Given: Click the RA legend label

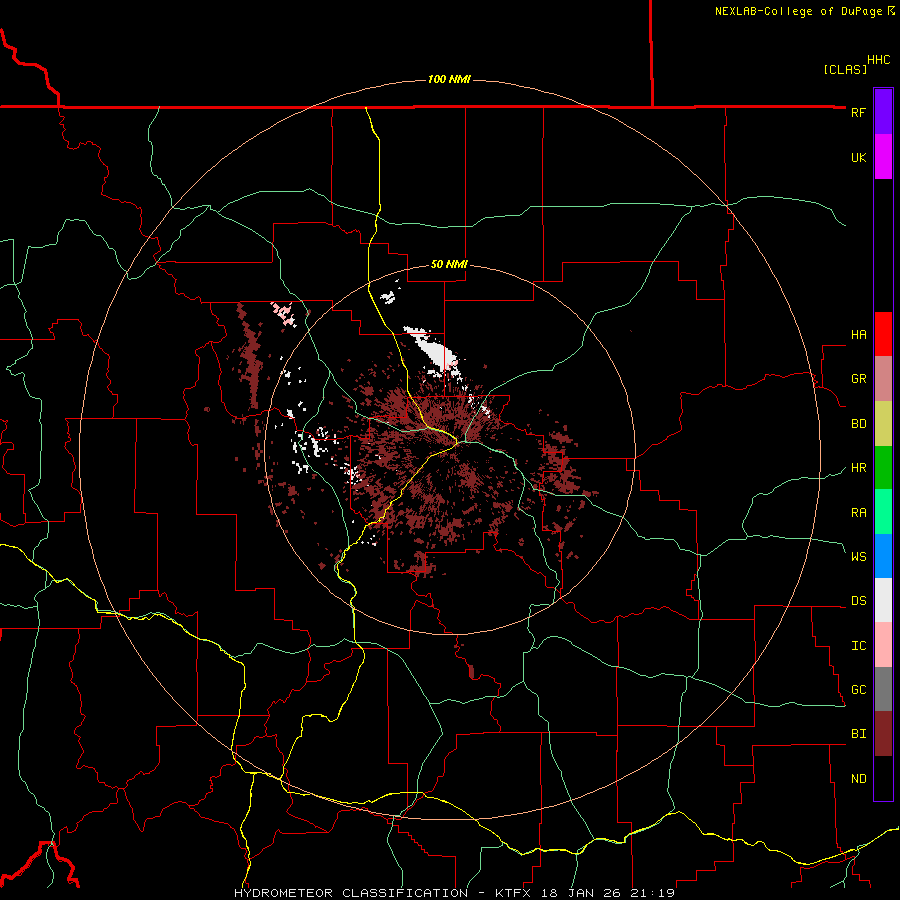Looking at the screenshot, I should coord(858,513).
